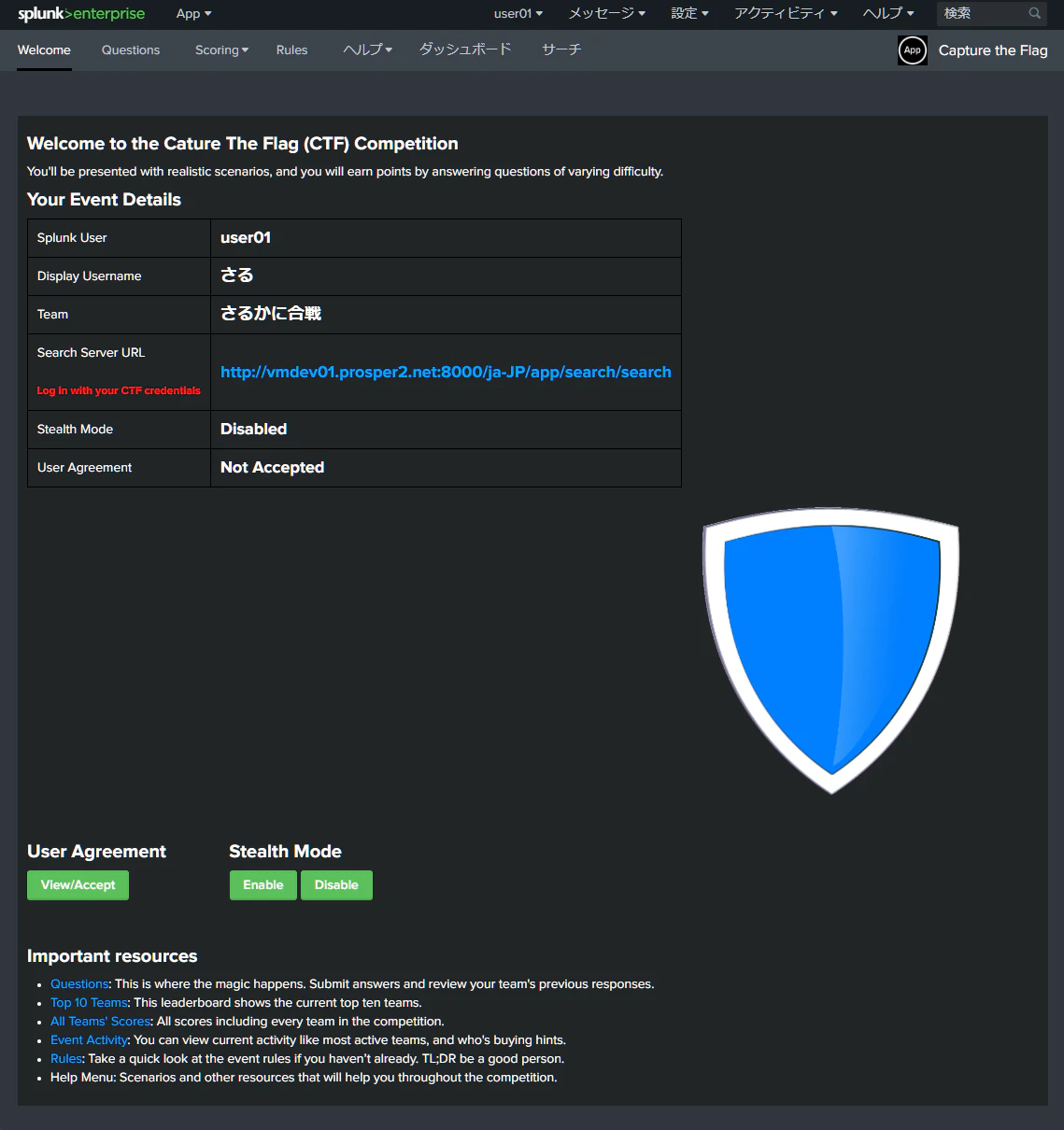The image size is (1064, 1130).
Task: Click the round App badge icon
Action: click(913, 50)
